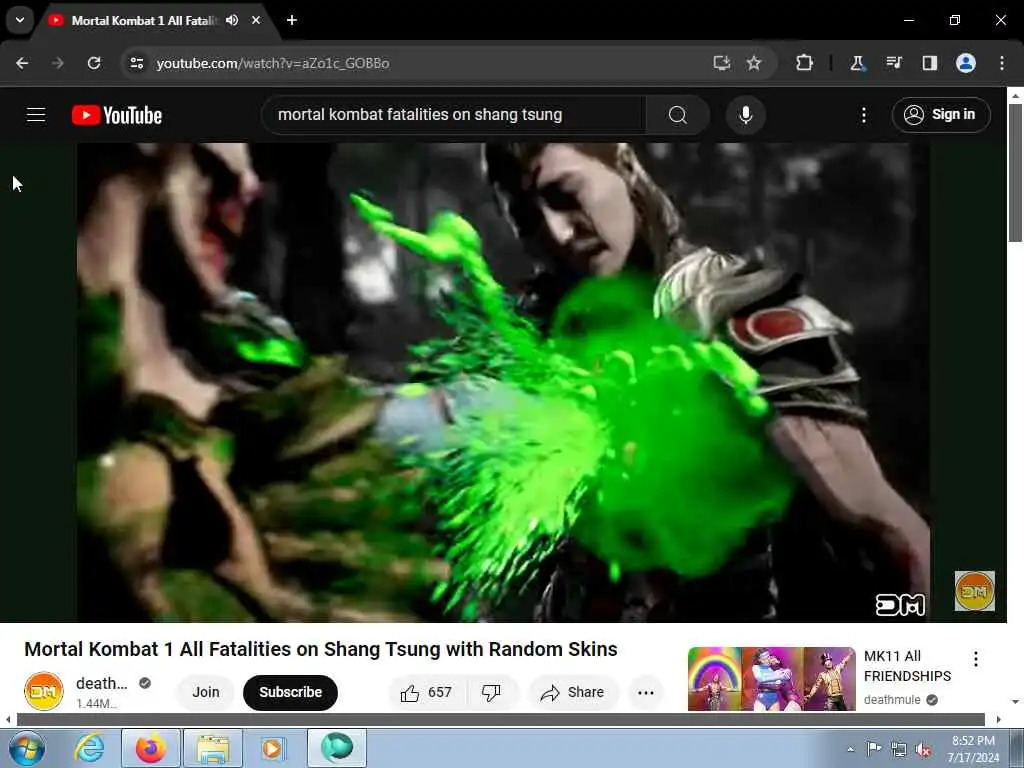The width and height of the screenshot is (1024, 768).
Task: Open the Windows Start menu
Action: tap(27, 748)
